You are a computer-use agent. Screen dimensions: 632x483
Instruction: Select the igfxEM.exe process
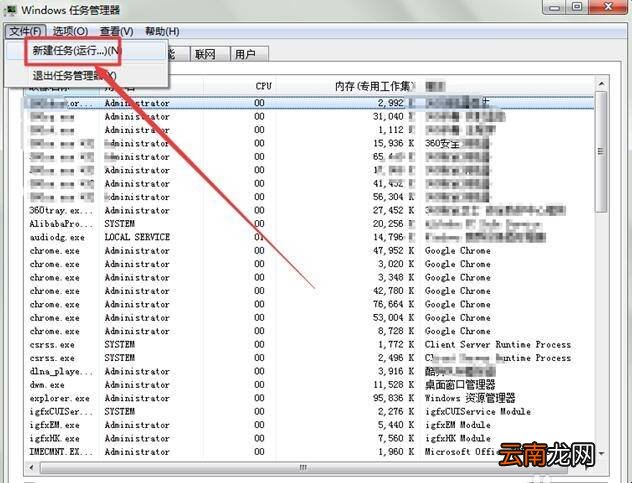pos(54,425)
